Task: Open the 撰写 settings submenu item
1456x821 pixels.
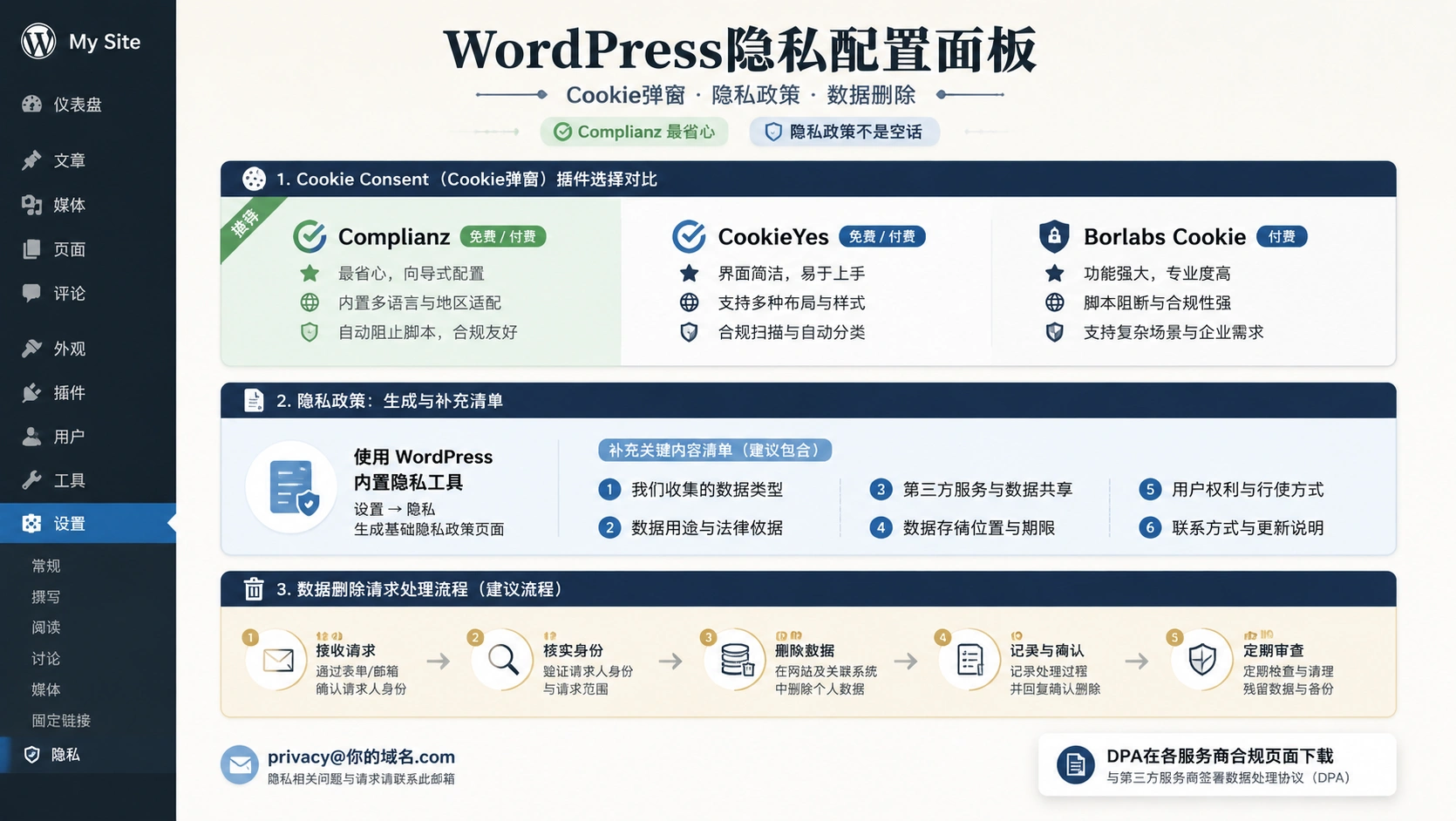Action: click(x=46, y=597)
